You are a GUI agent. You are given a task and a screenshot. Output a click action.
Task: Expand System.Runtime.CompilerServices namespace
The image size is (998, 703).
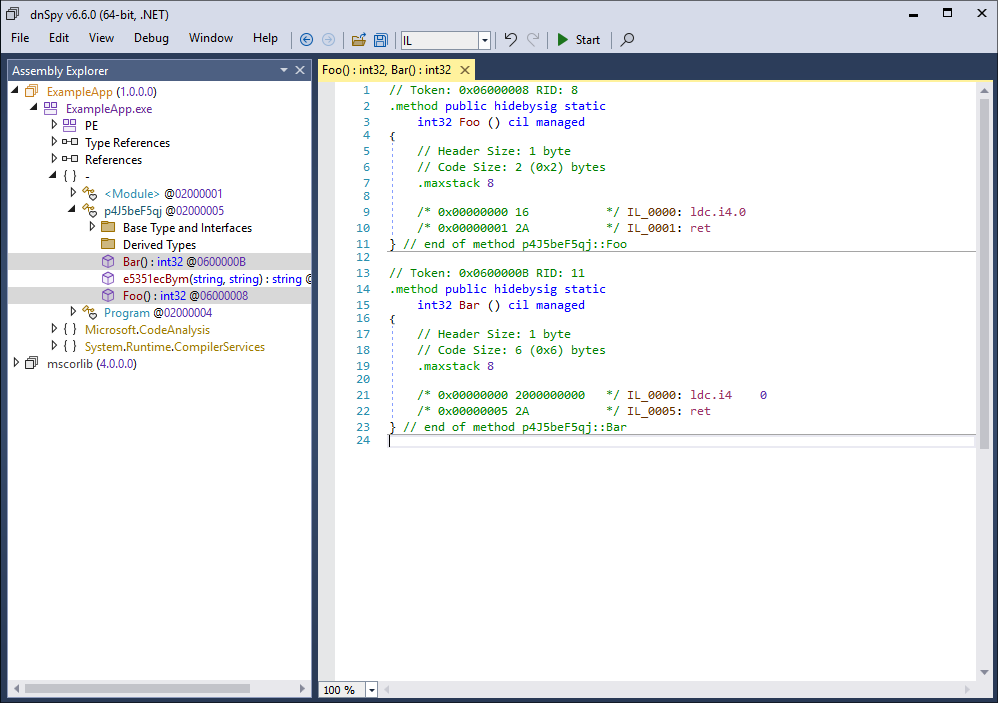point(54,345)
